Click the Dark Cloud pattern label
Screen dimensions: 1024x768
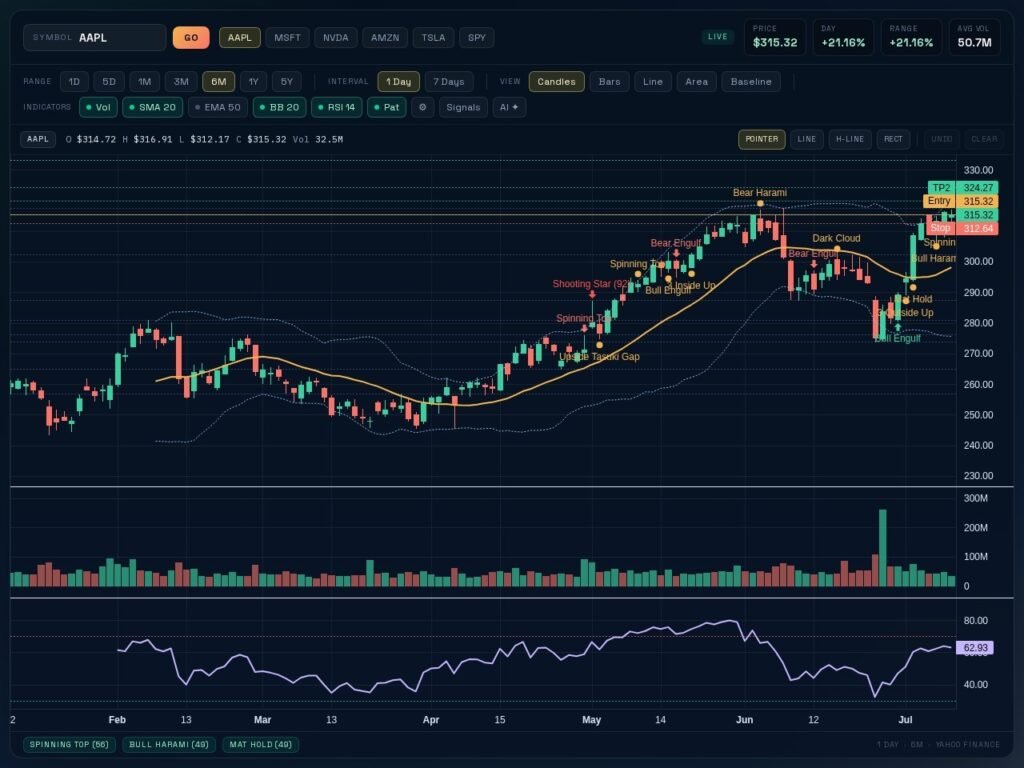[836, 238]
